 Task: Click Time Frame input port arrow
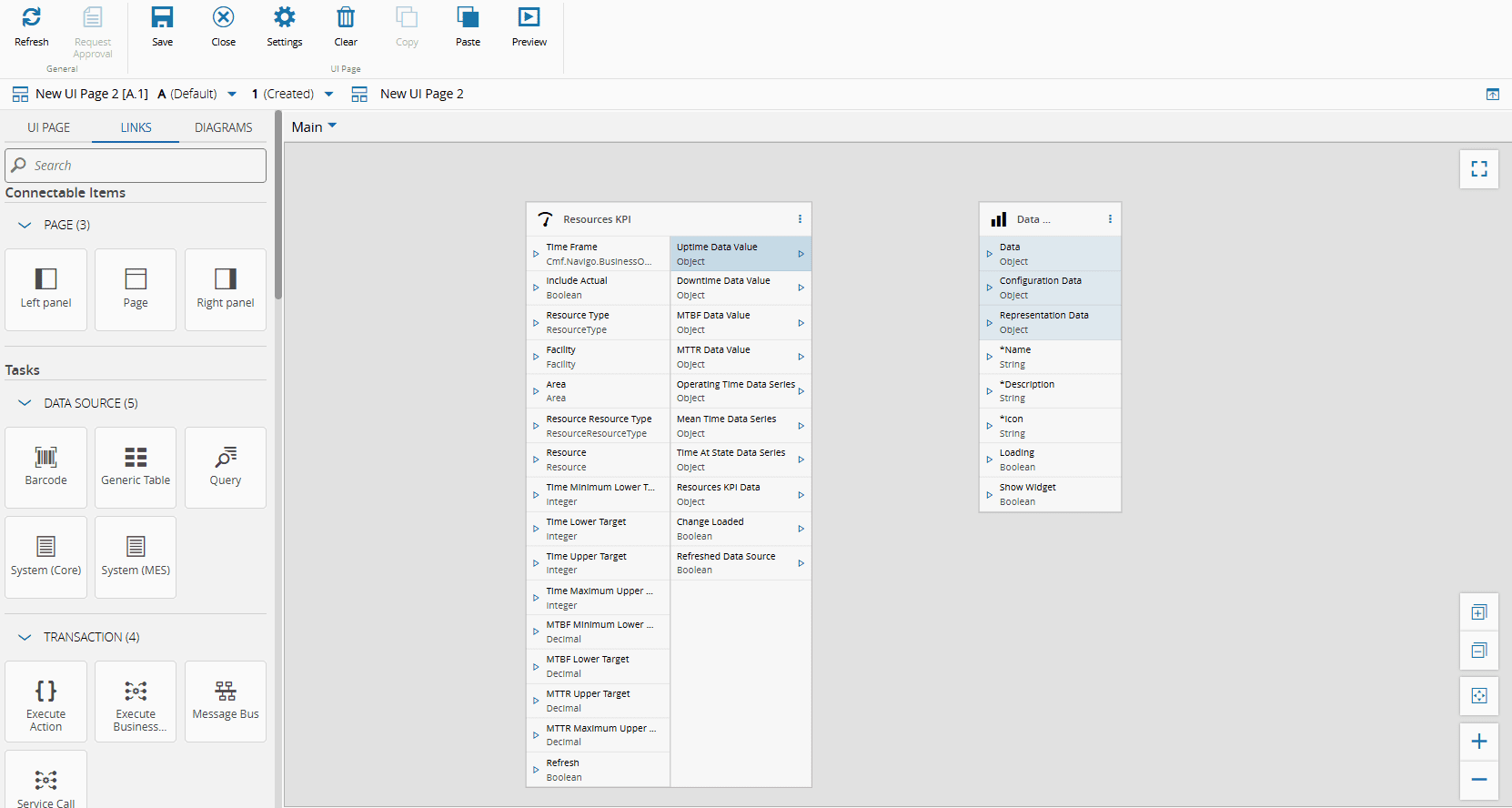pyautogui.click(x=536, y=254)
